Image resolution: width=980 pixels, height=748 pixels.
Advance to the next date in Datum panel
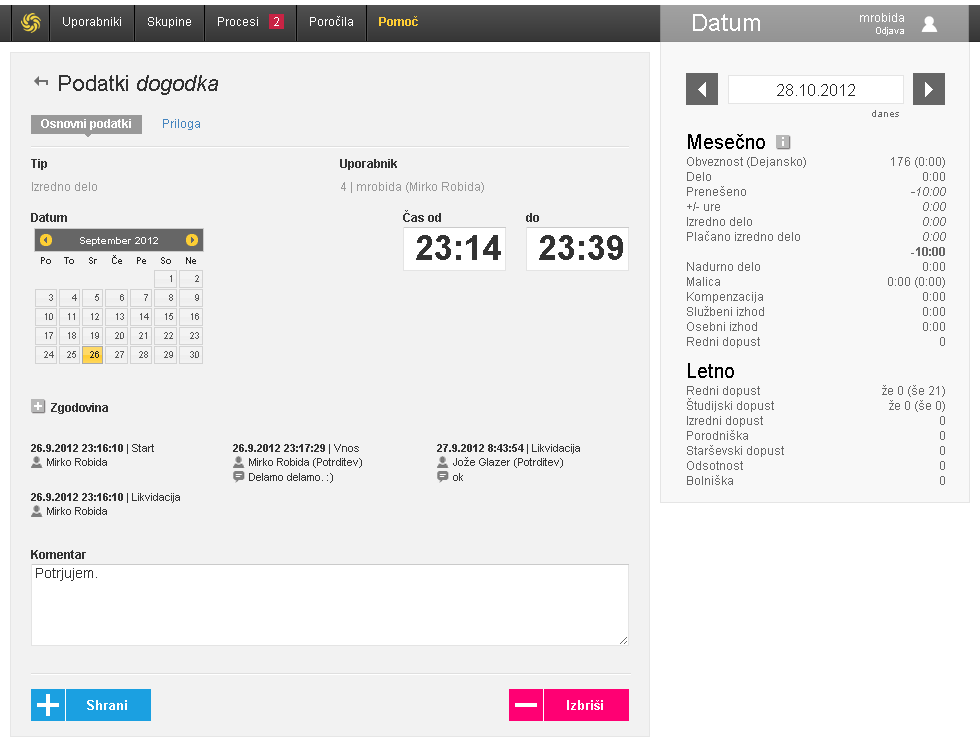coord(929,89)
